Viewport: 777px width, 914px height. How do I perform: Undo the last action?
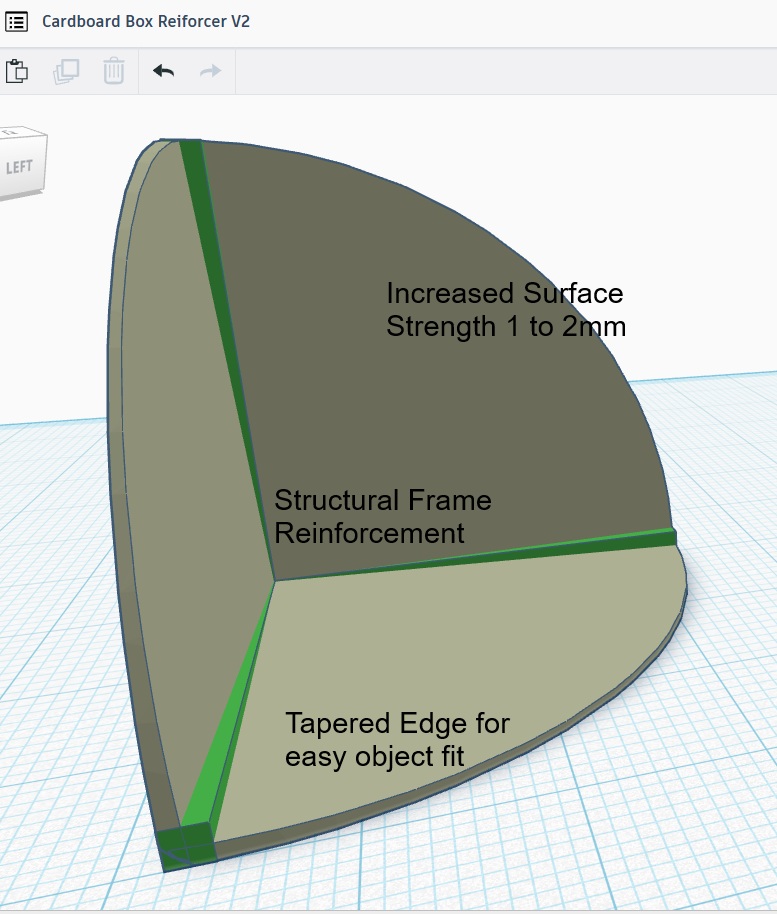[163, 71]
